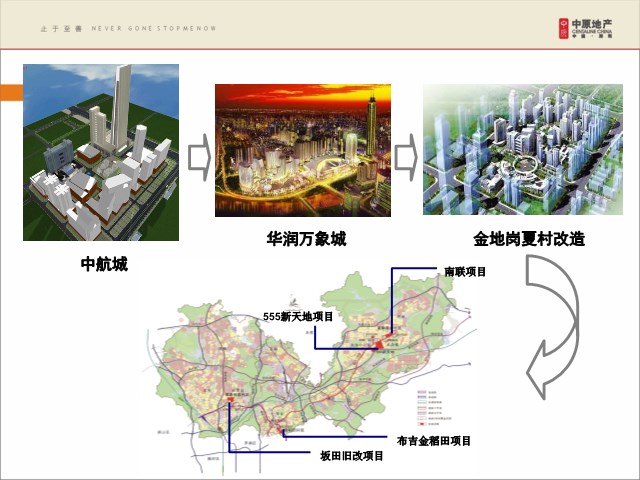The width and height of the screenshot is (640, 480).
Task: Click the 坂田旧改项目 map label
Action: (352, 456)
